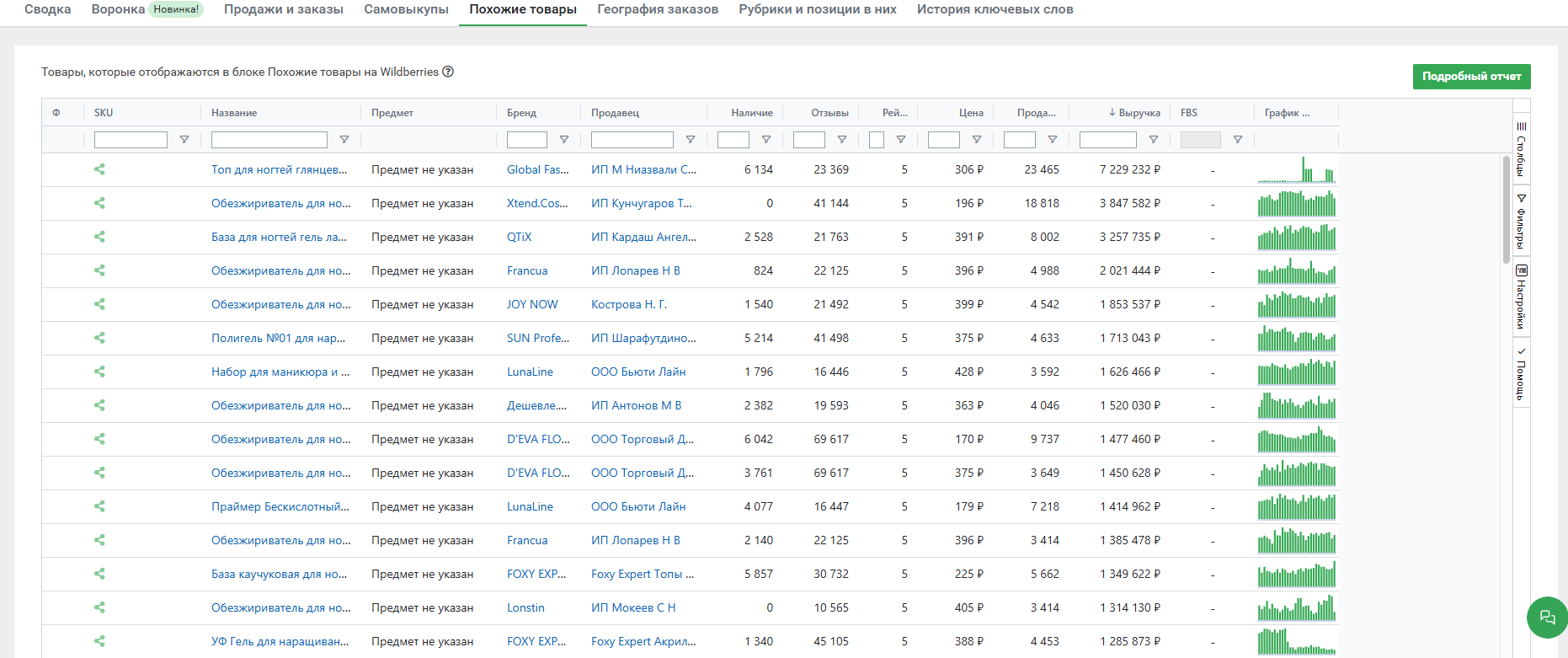Click share icon for База каучуковая row

coord(99,574)
